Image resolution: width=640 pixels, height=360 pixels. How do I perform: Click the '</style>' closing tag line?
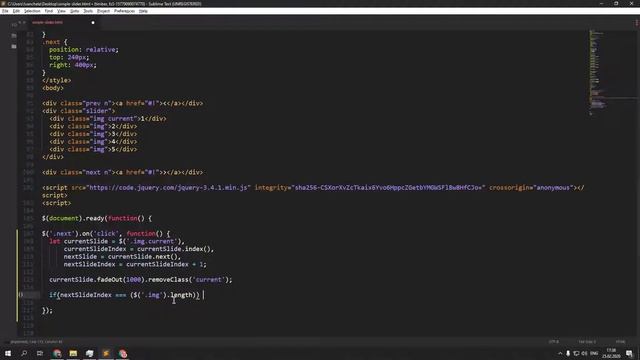(x=56, y=80)
